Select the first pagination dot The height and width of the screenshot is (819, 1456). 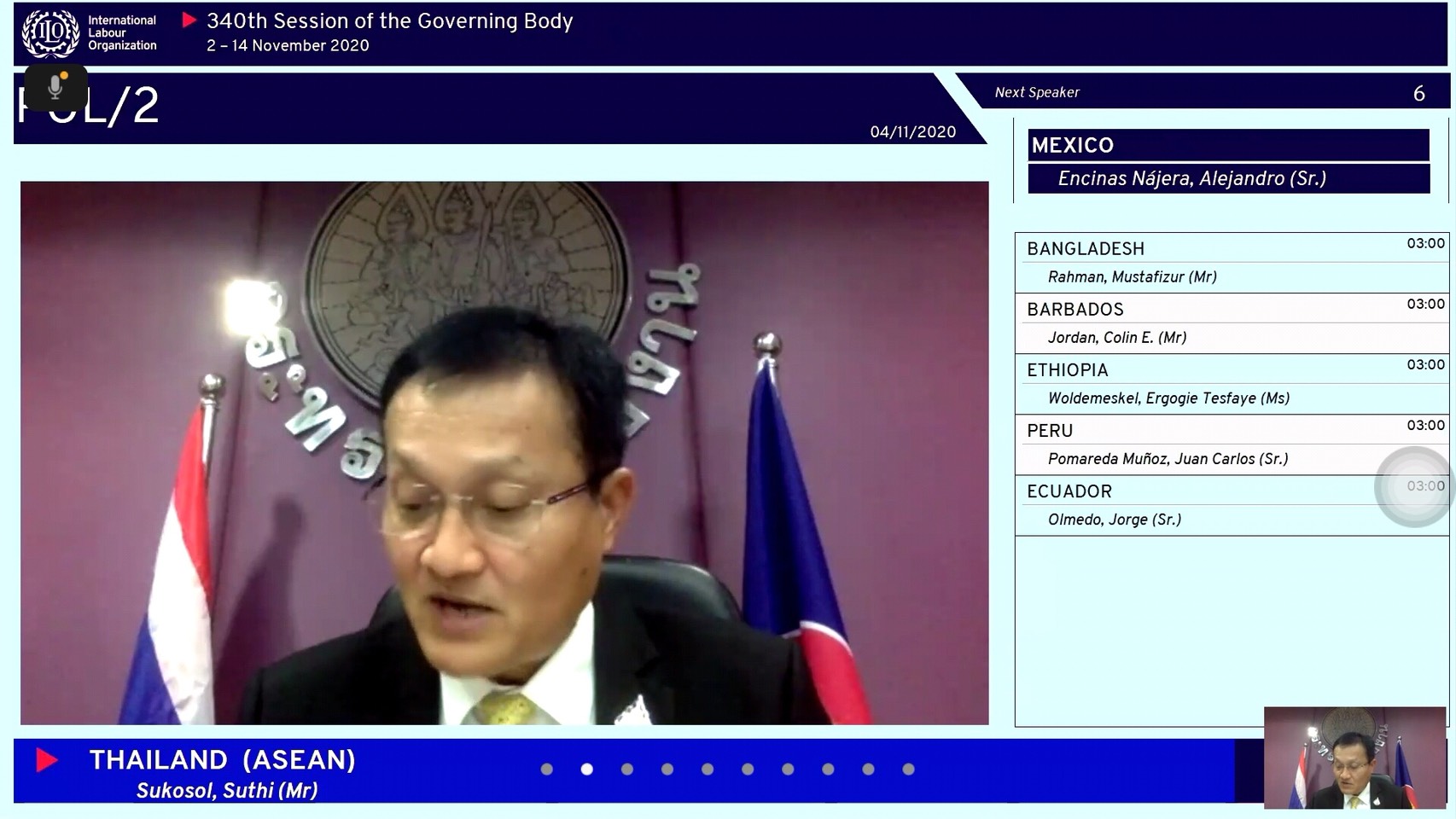tap(547, 770)
